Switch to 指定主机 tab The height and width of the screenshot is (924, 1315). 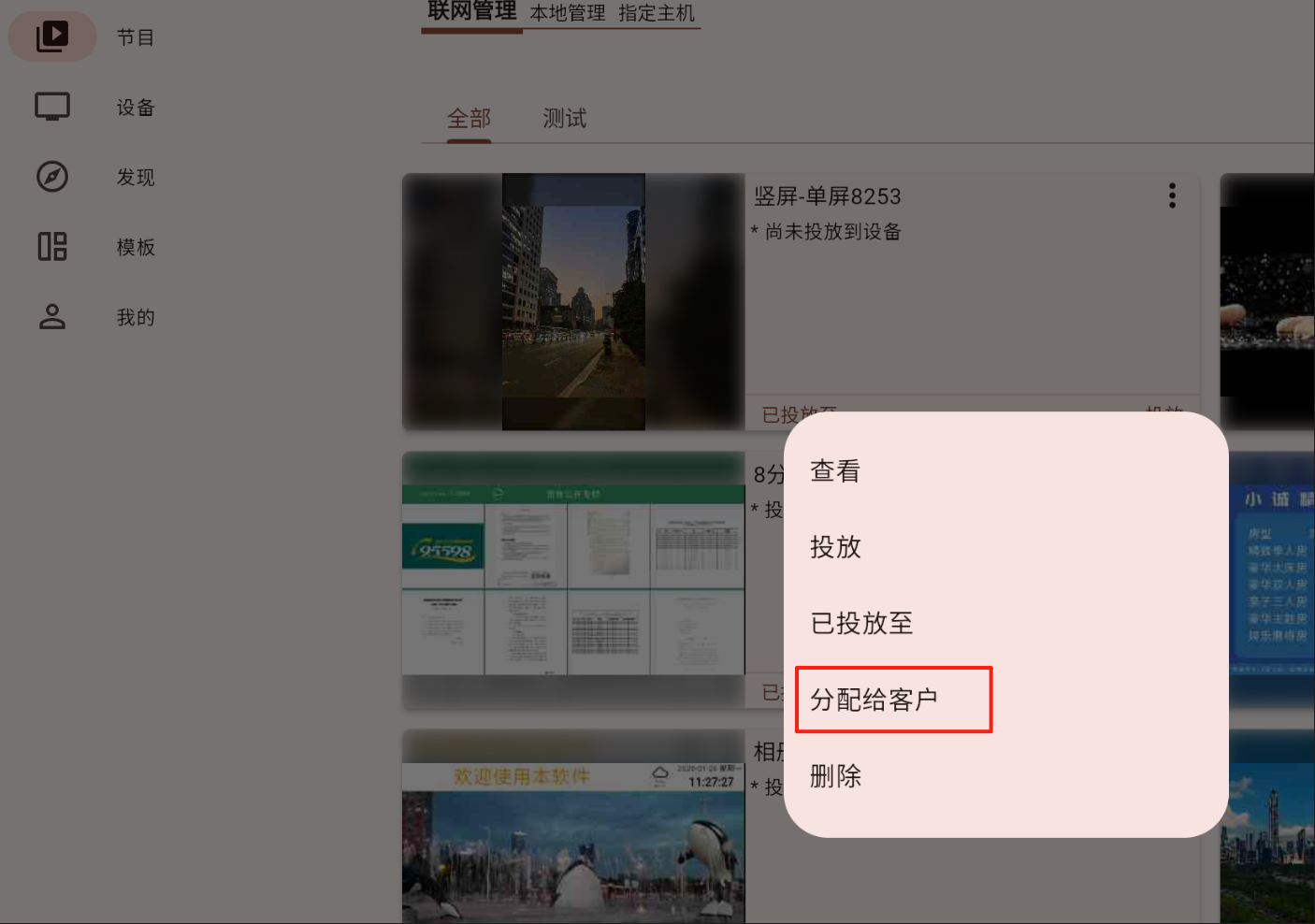(657, 13)
